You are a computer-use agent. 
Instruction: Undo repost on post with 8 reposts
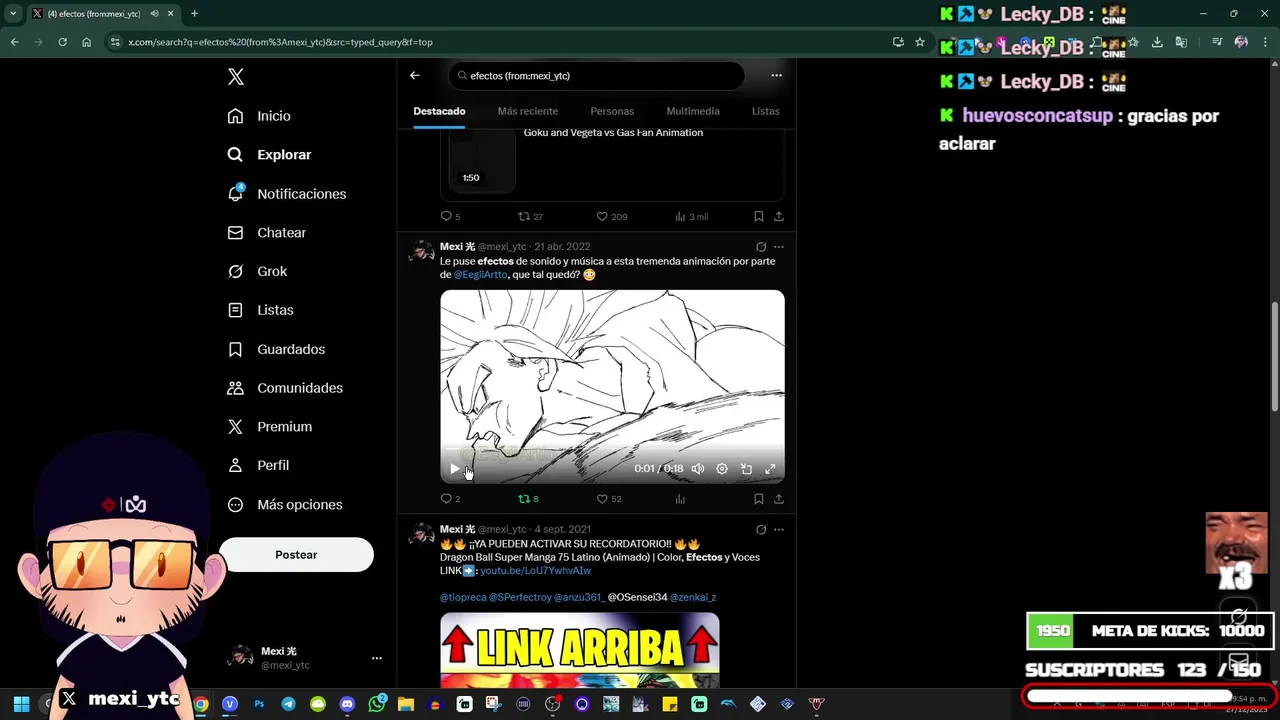click(529, 499)
